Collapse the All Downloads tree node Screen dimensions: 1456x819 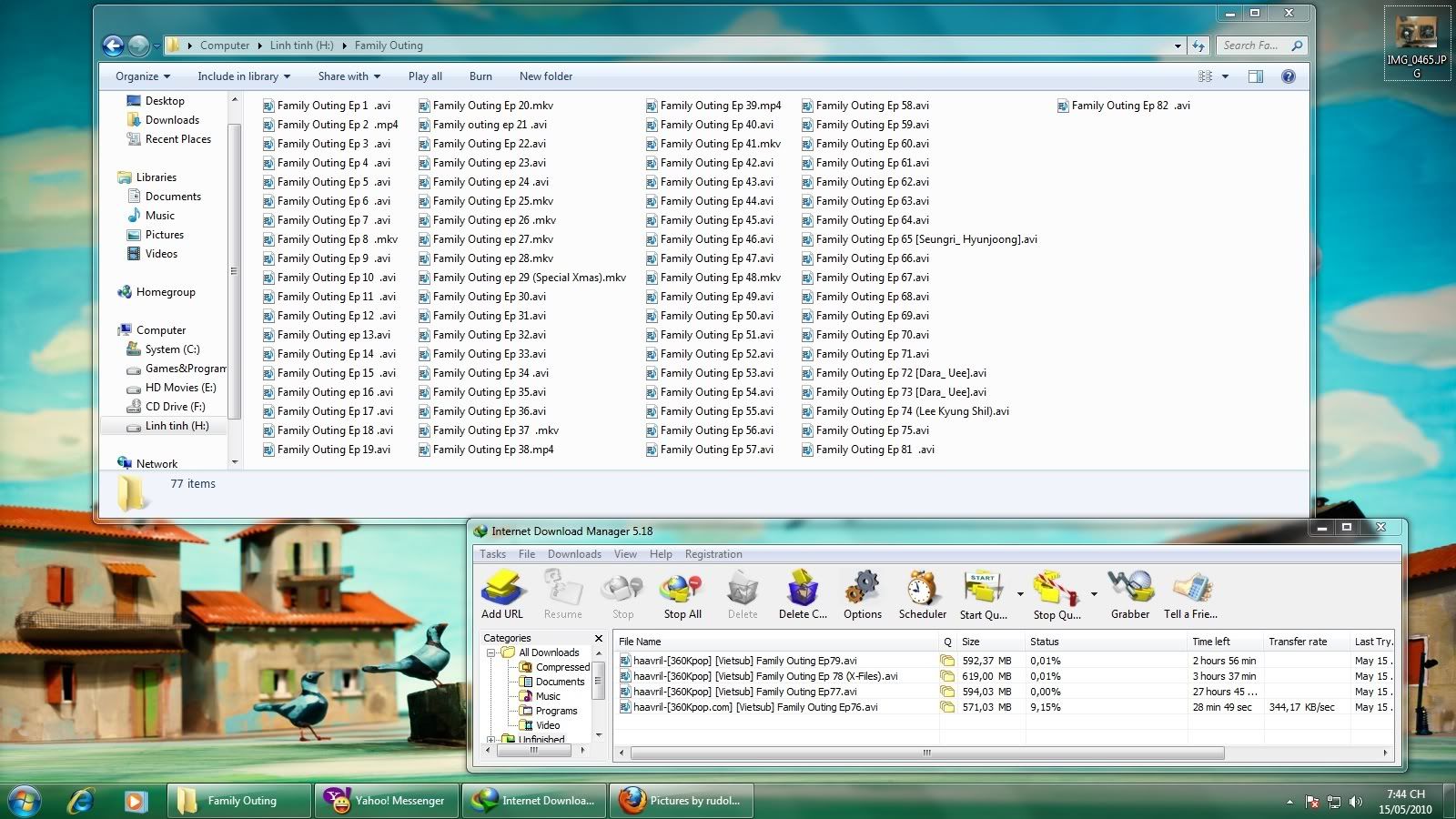pyautogui.click(x=491, y=652)
